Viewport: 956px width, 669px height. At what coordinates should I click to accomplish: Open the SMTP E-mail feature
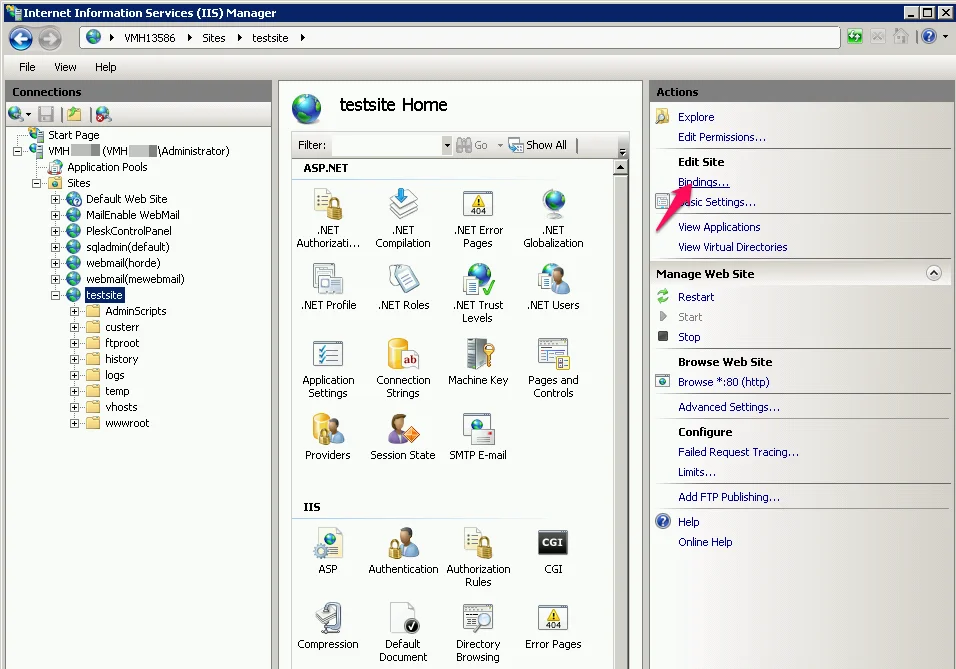point(478,437)
